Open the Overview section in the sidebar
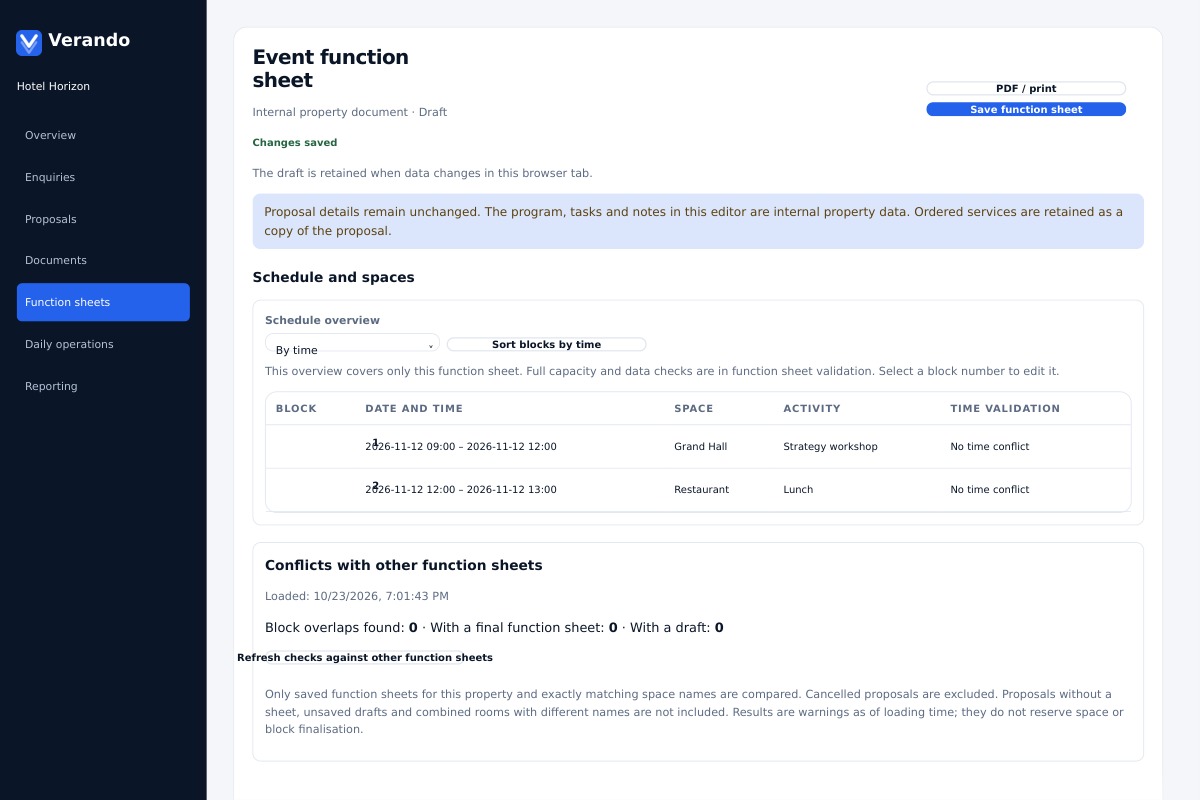 click(x=103, y=135)
